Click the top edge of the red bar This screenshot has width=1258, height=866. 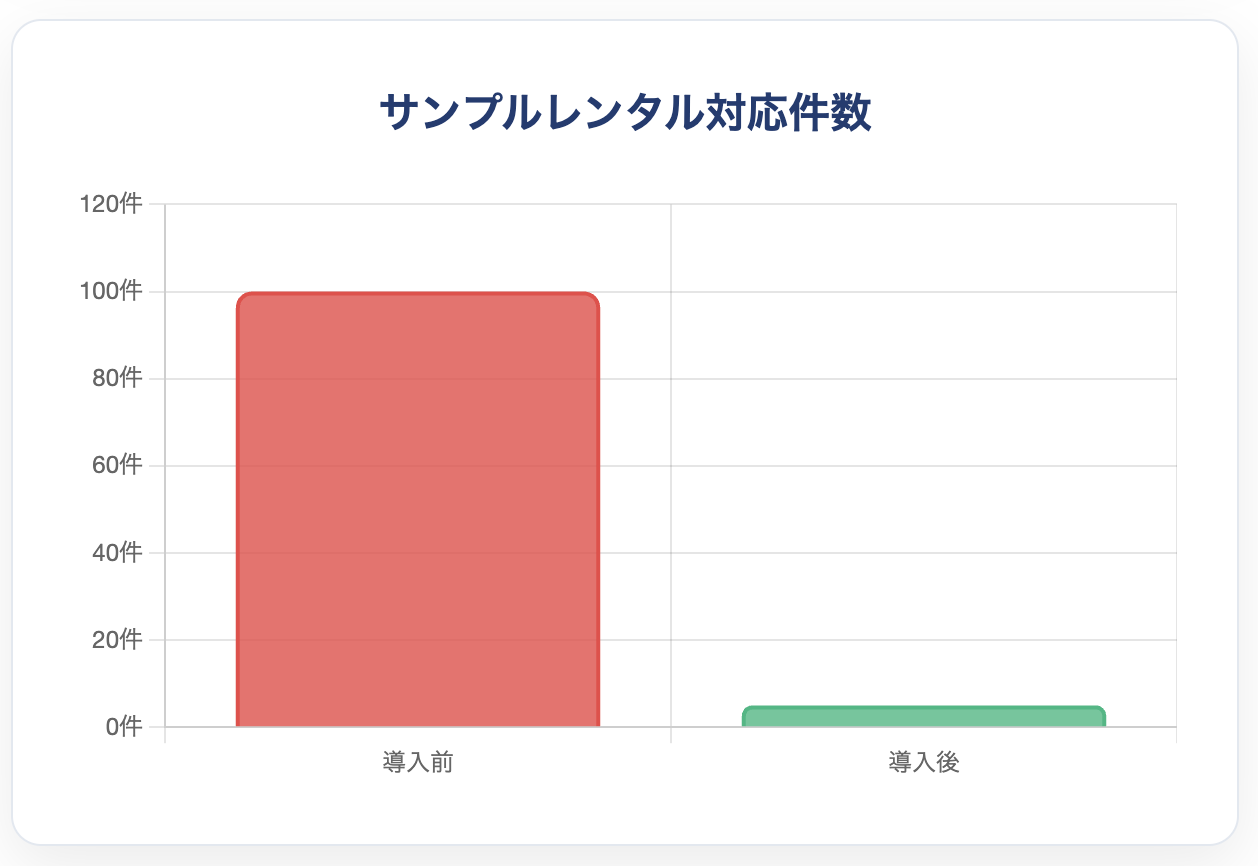click(418, 294)
